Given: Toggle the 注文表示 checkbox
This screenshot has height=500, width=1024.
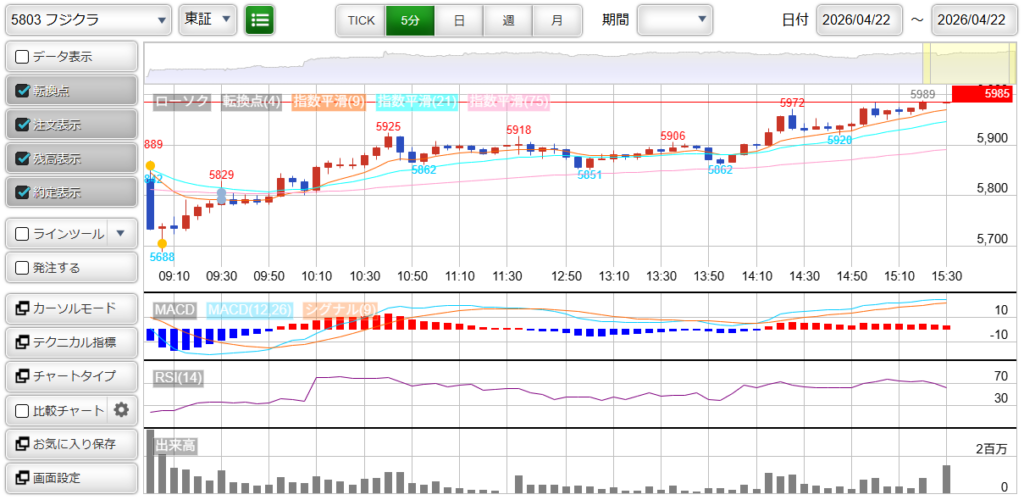Looking at the screenshot, I should click(23, 125).
